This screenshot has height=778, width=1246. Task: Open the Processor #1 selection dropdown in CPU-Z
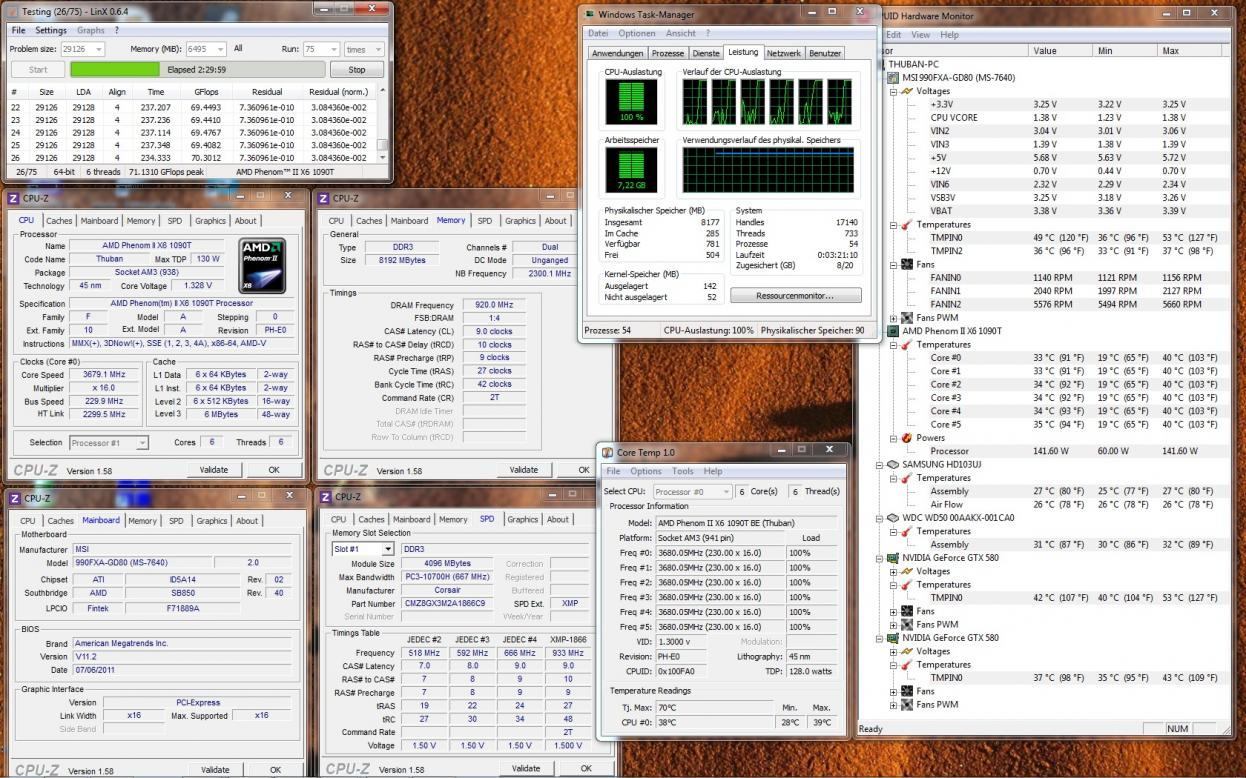point(141,442)
